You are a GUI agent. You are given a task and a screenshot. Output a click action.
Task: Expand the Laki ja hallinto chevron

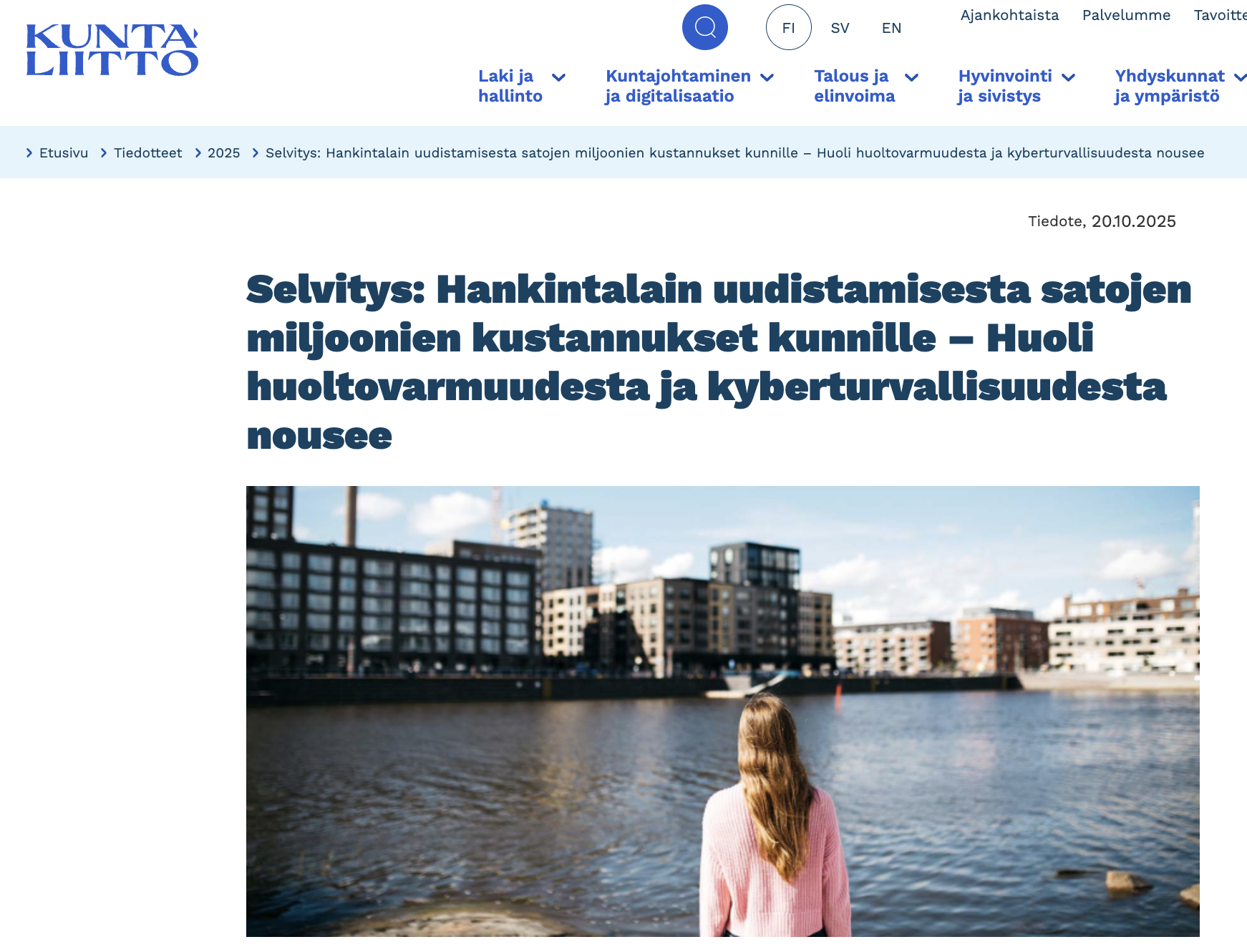559,77
